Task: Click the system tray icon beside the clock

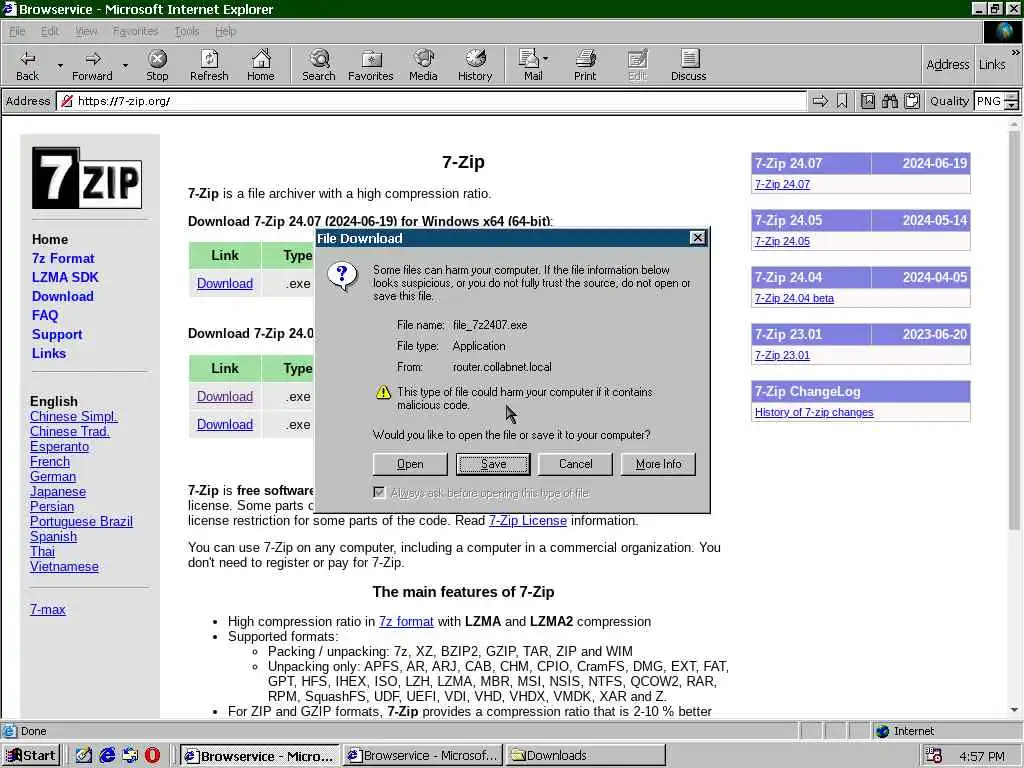Action: pos(934,756)
